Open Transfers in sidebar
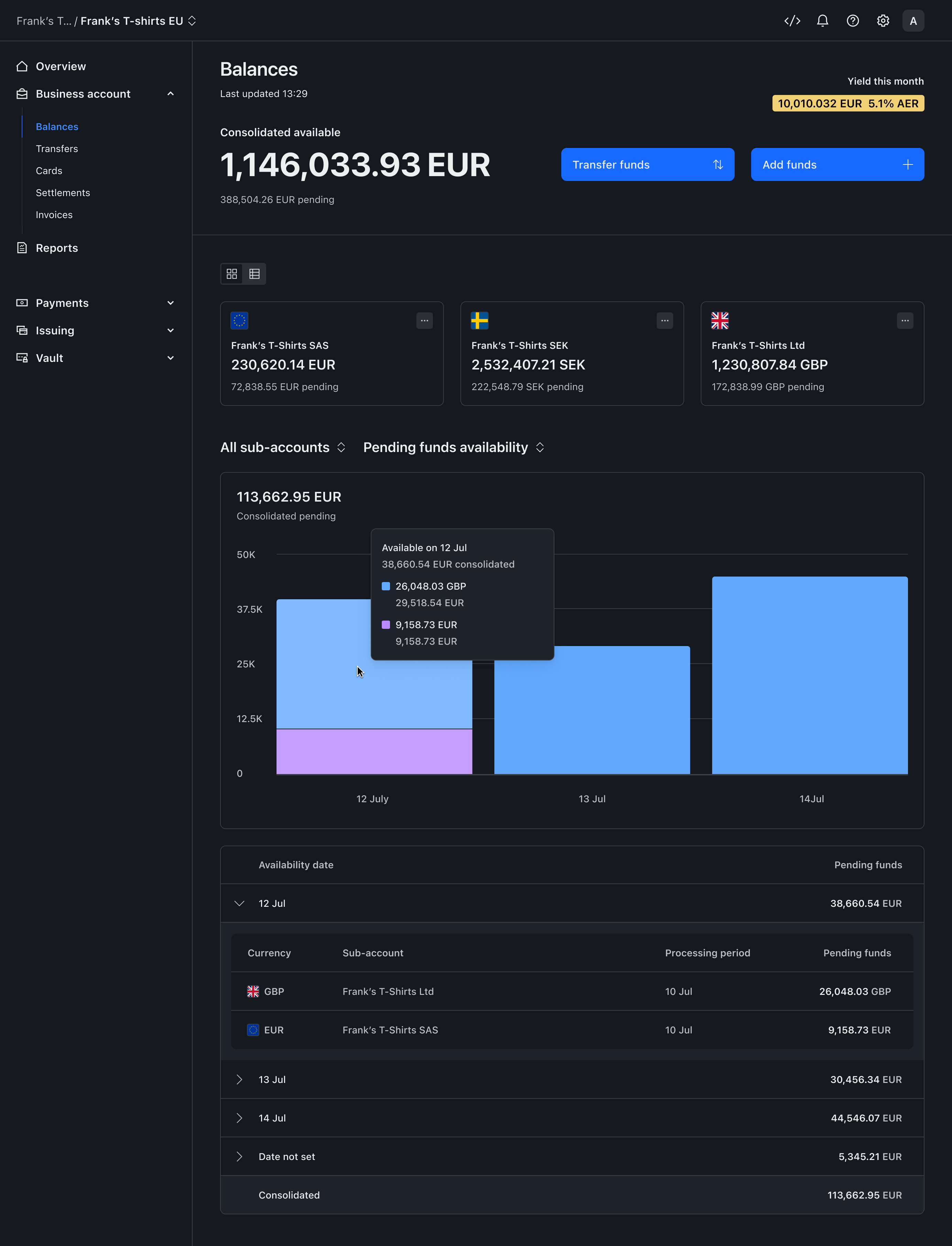The height and width of the screenshot is (1246, 952). pyautogui.click(x=57, y=149)
